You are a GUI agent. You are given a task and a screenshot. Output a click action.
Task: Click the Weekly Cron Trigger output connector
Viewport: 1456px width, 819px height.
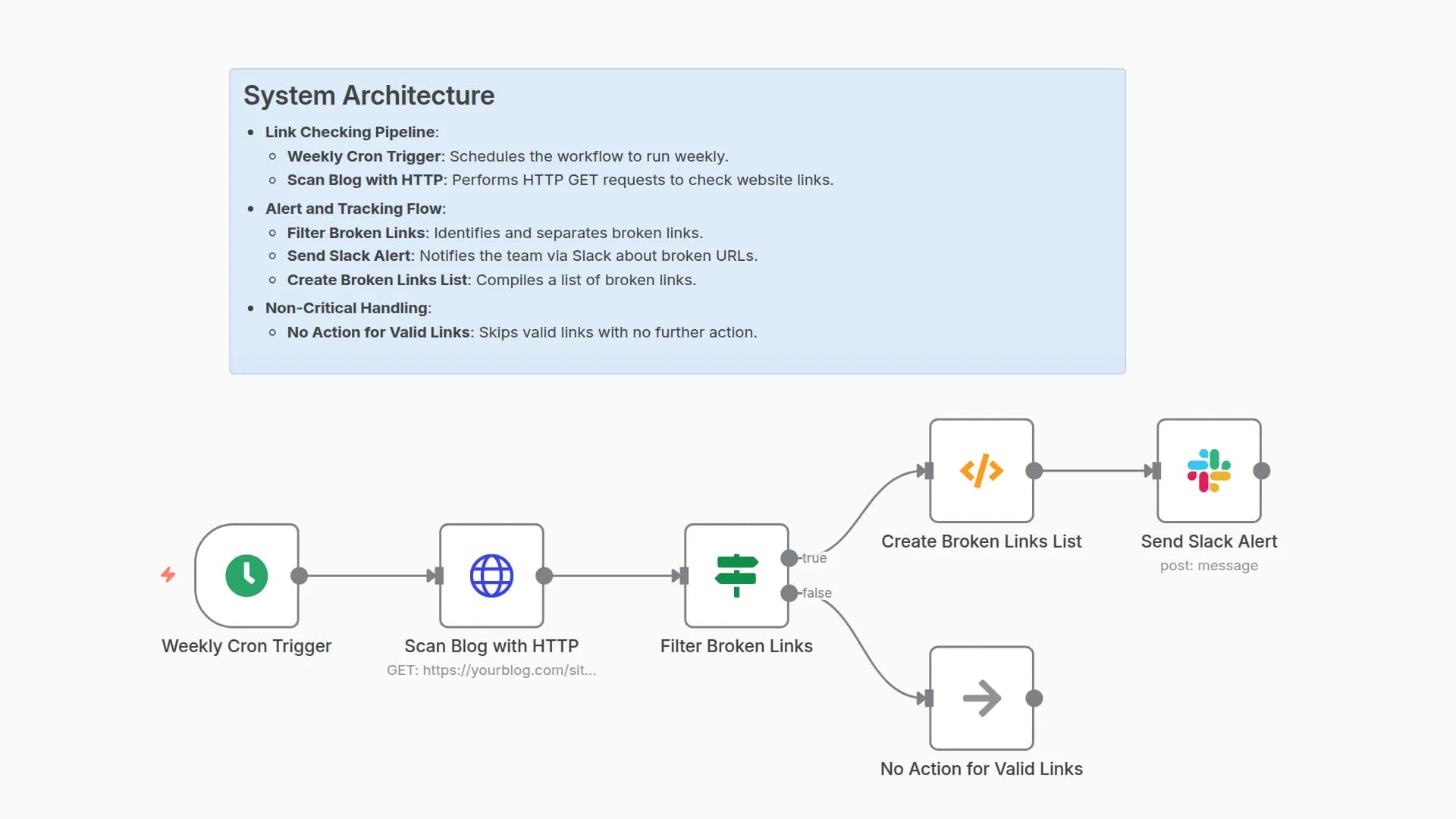pos(300,576)
